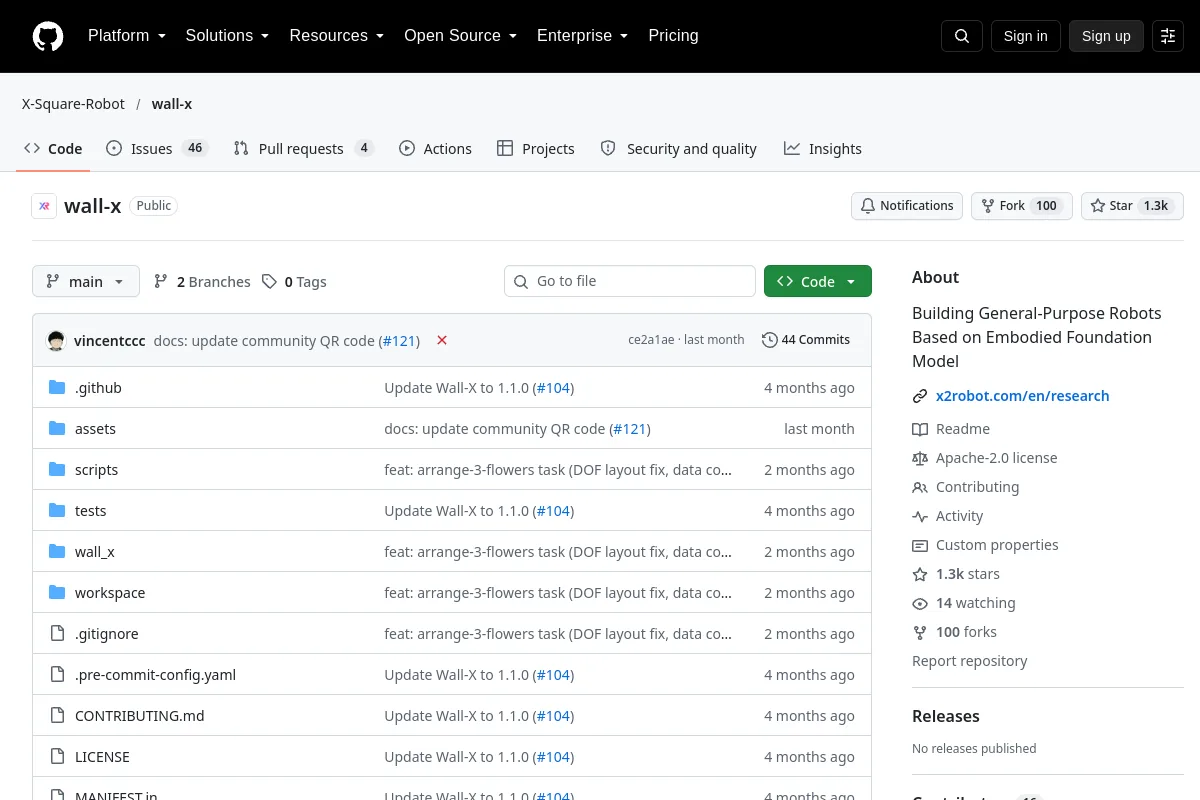The image size is (1200, 800).
Task: Open the wall_x folder icon
Action: pyautogui.click(x=57, y=552)
